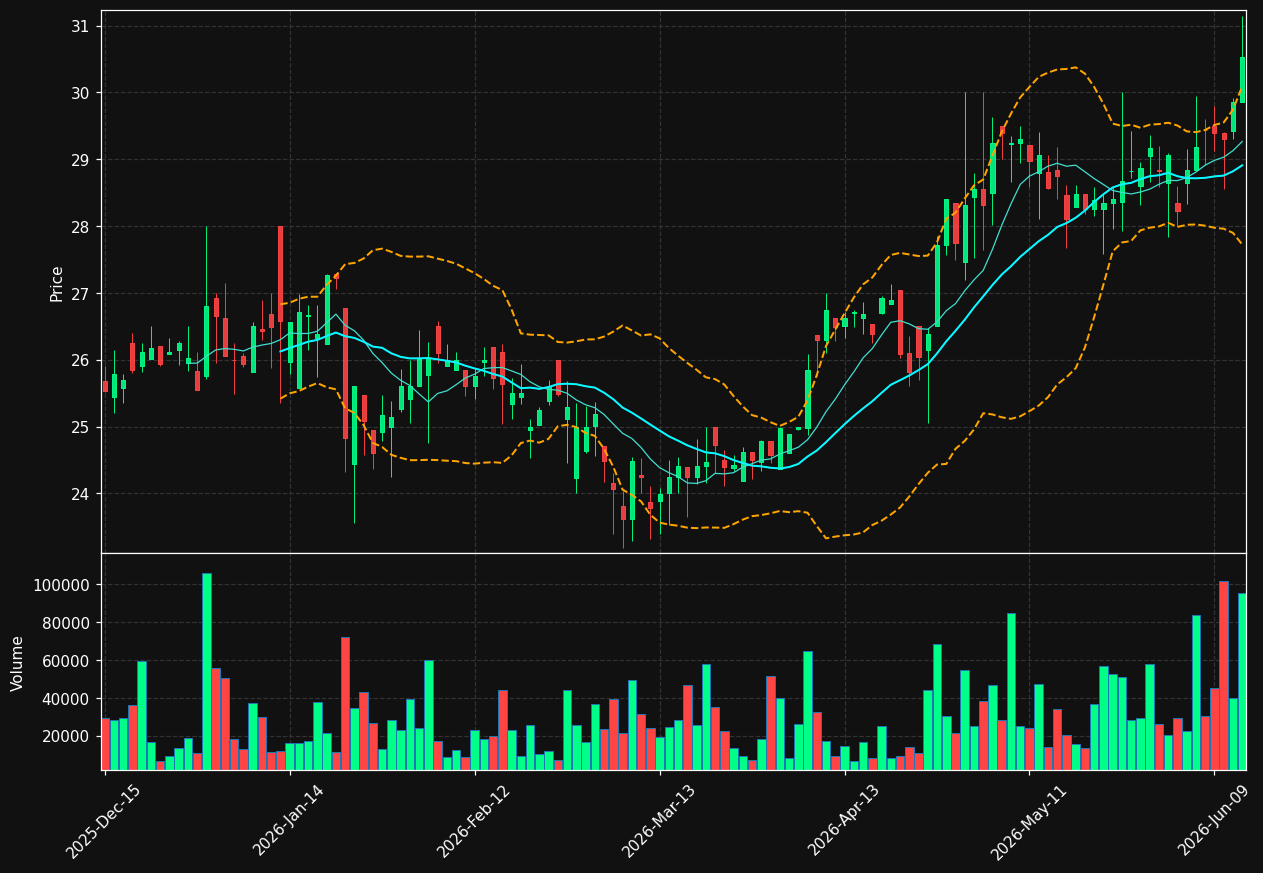Click the 2026-Apr-13 date label
The width and height of the screenshot is (1263, 873).
click(844, 821)
